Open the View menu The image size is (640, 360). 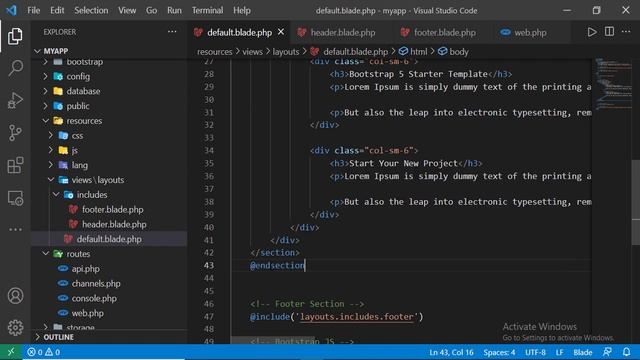pos(127,11)
